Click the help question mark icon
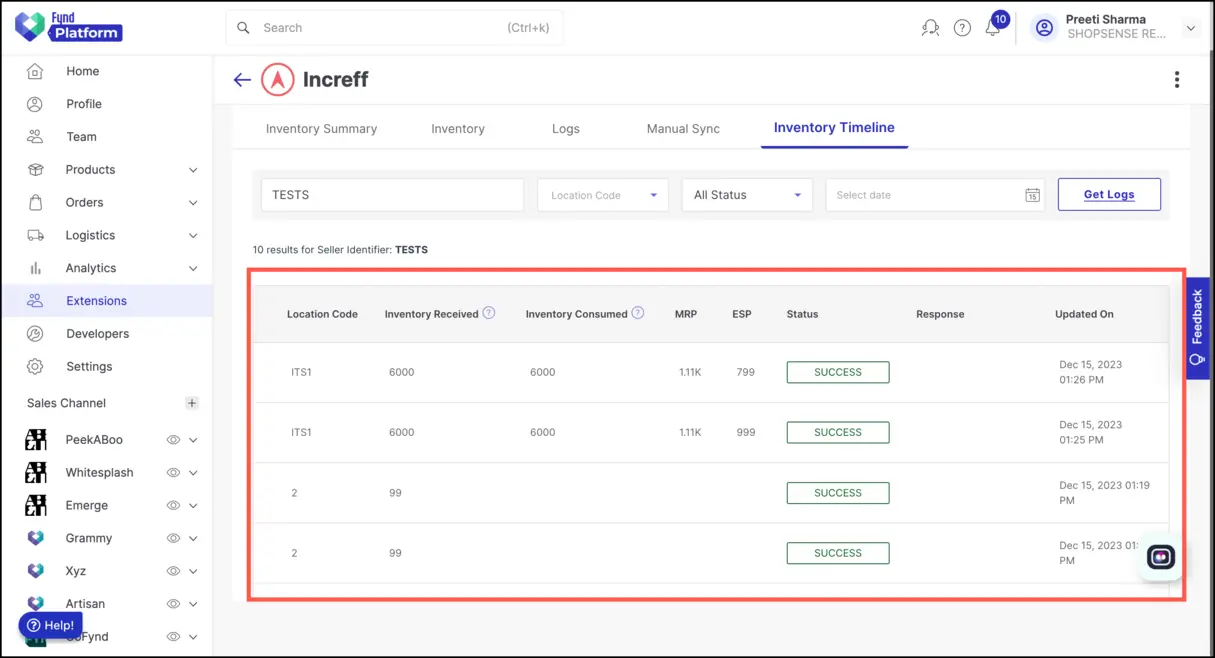 pyautogui.click(x=962, y=27)
